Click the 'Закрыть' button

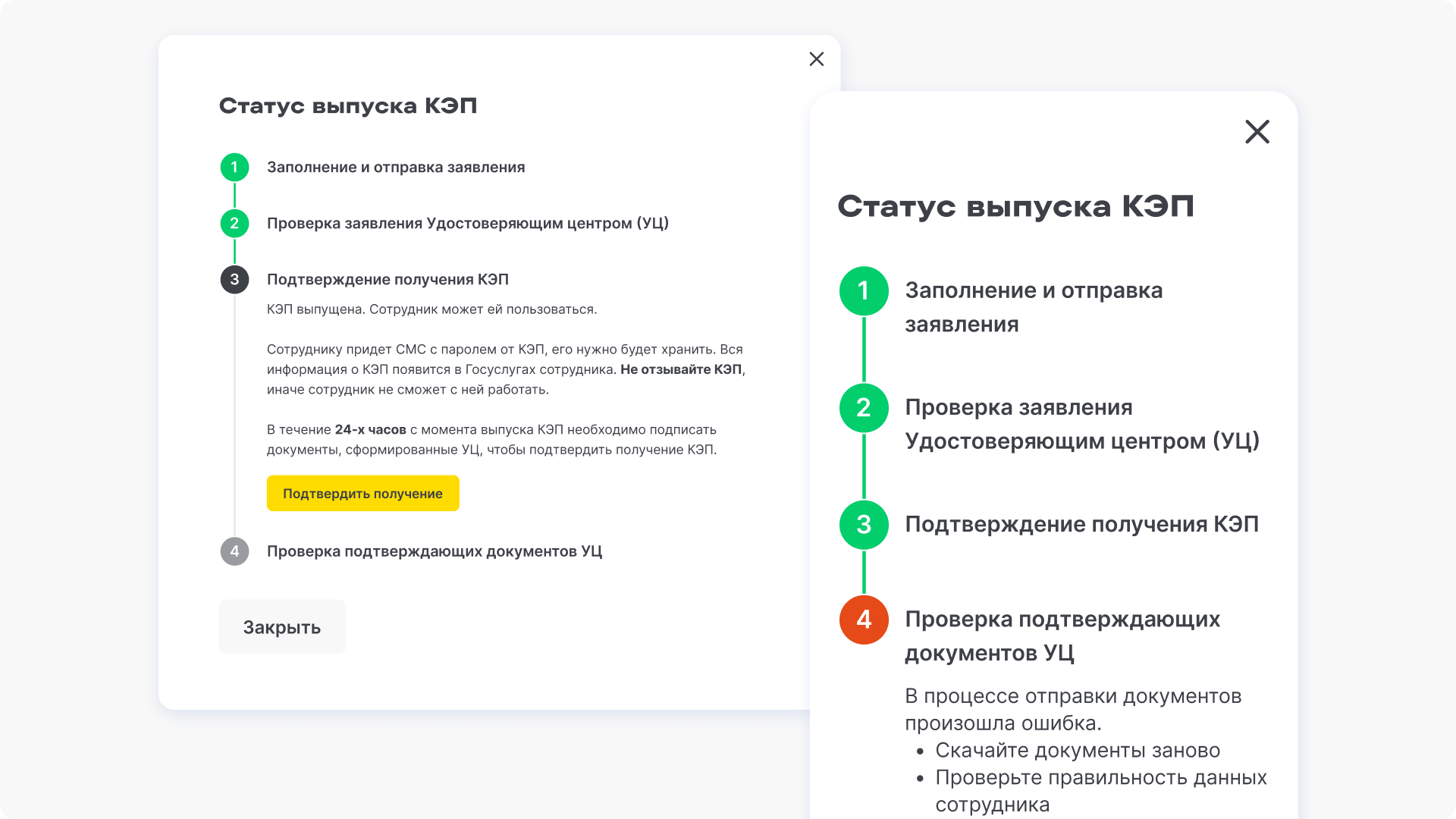pyautogui.click(x=281, y=626)
